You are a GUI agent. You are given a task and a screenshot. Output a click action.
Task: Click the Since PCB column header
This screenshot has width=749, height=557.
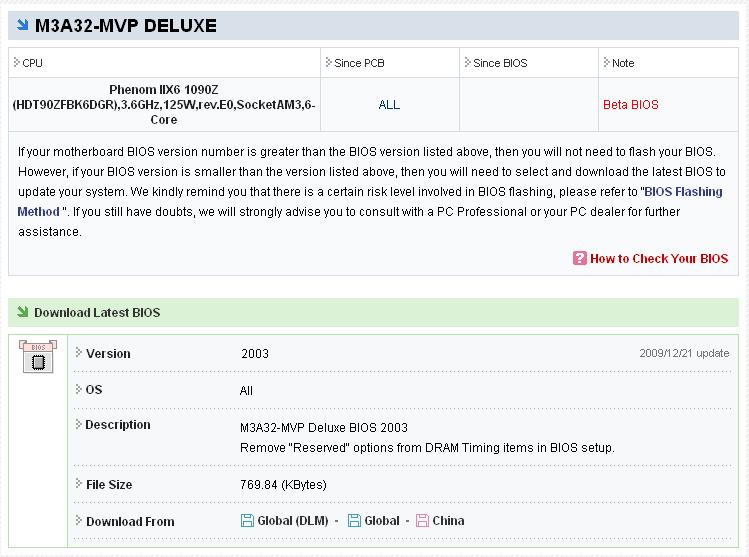click(359, 63)
